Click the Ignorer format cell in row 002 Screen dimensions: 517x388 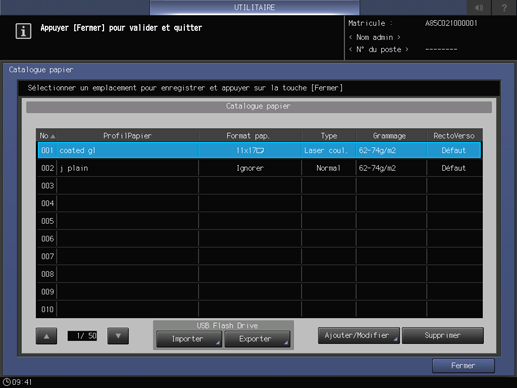point(250,168)
